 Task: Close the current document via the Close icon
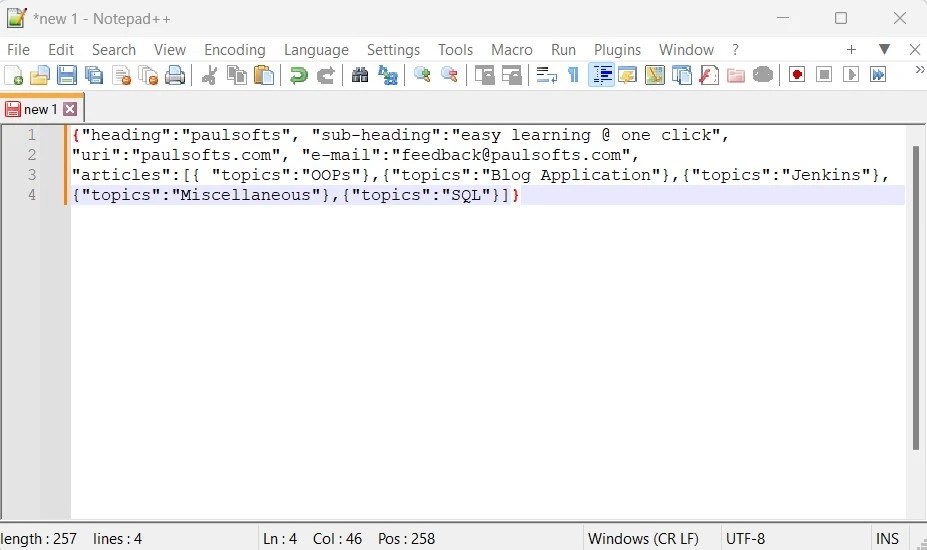tap(121, 75)
